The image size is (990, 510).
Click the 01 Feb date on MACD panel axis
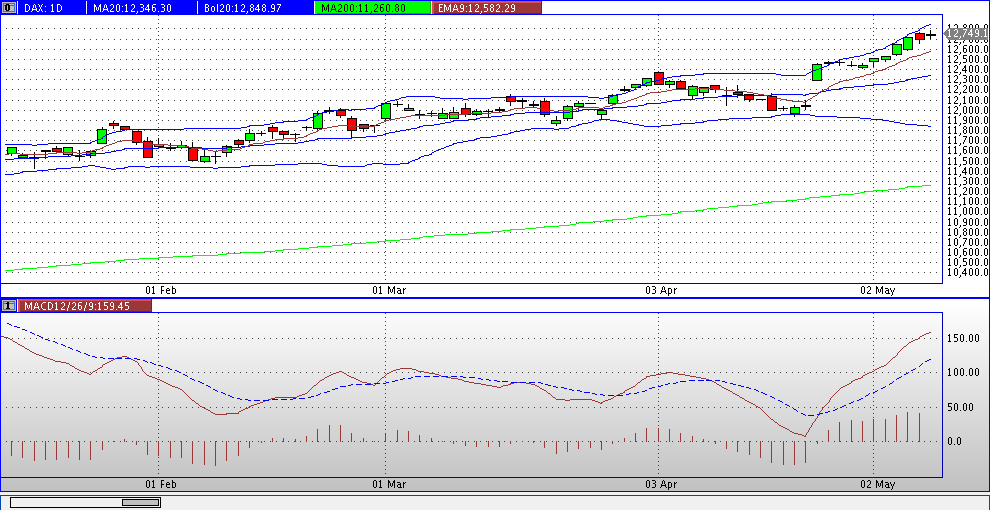160,484
